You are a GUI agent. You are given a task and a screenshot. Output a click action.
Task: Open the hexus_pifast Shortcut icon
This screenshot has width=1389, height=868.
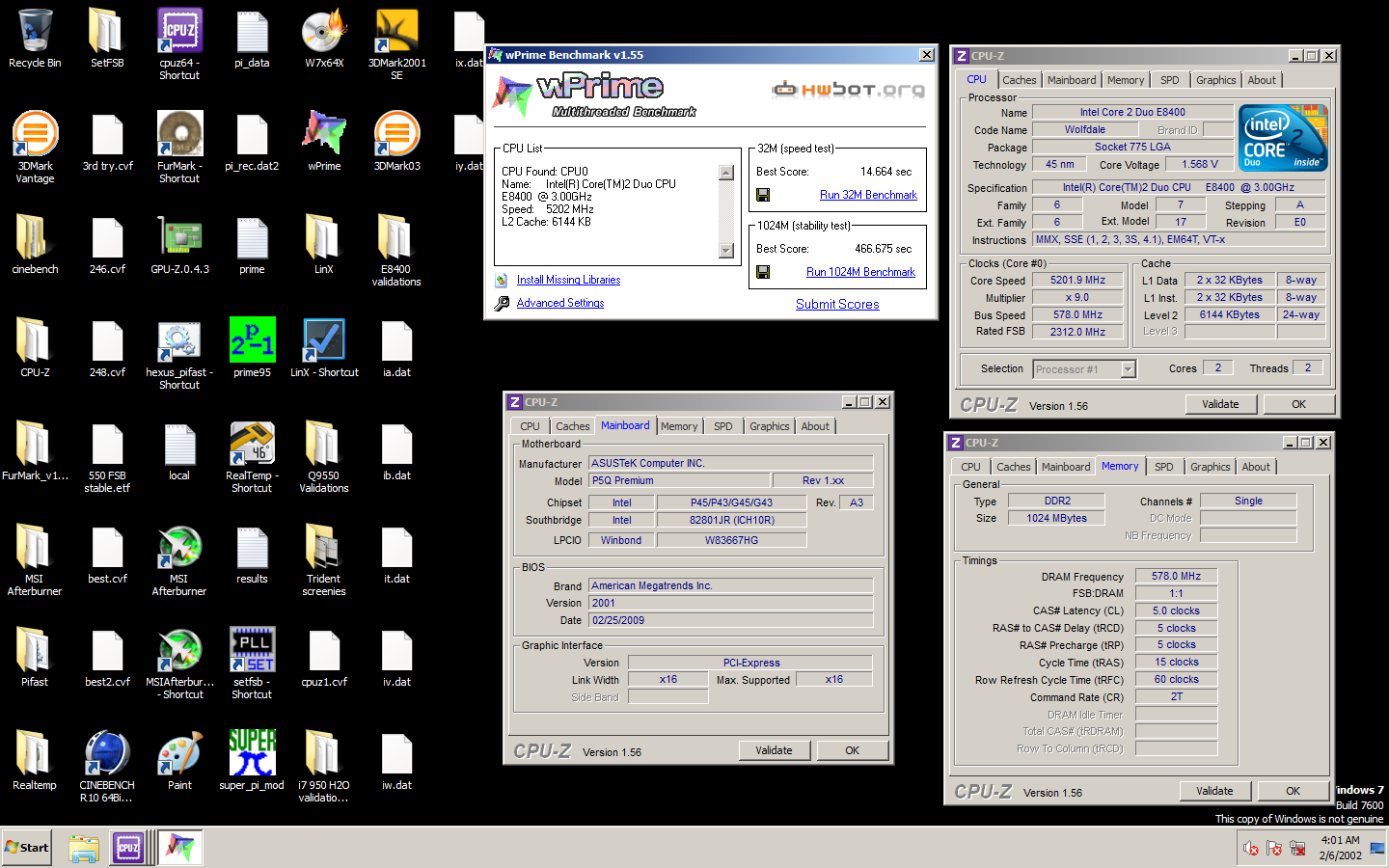click(x=179, y=354)
